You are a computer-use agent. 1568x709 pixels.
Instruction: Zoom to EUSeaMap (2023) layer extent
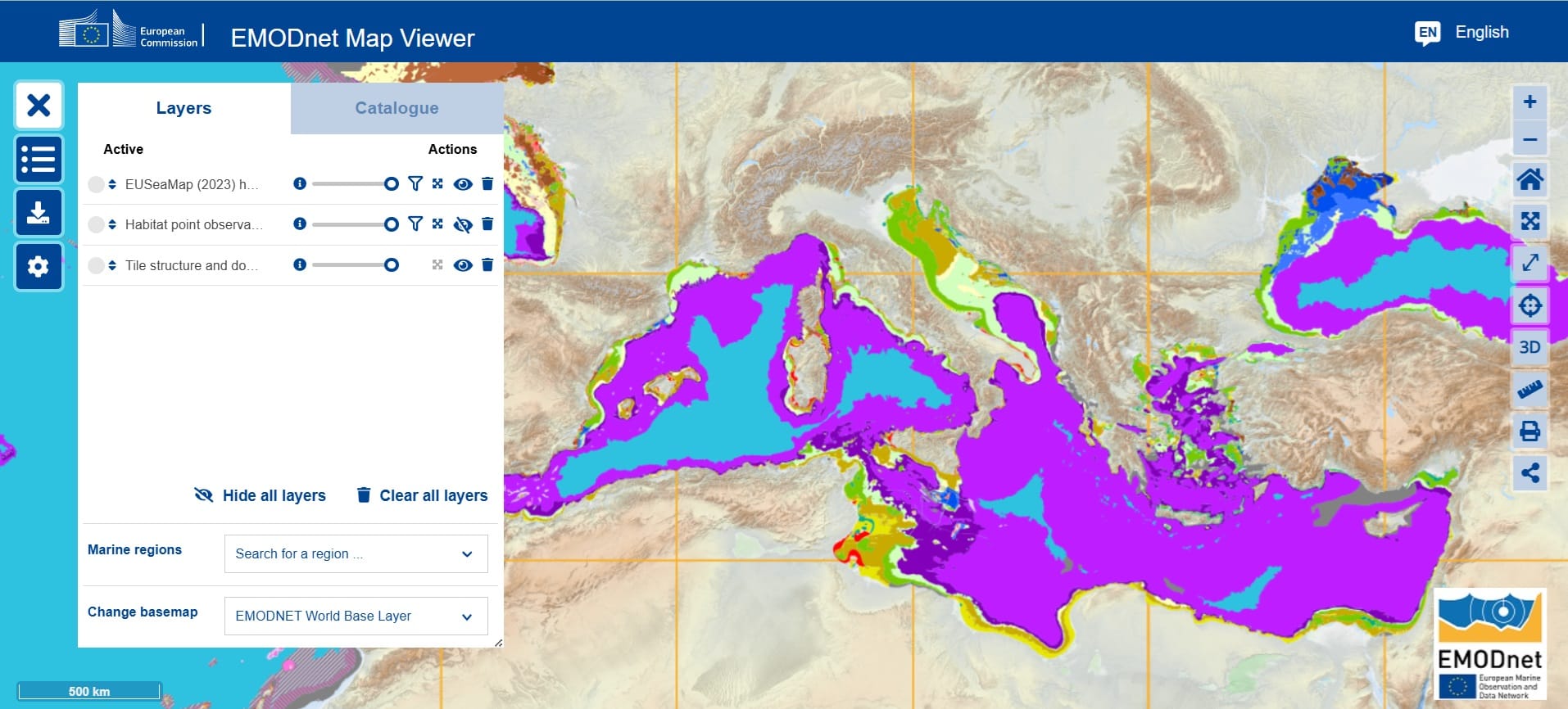tap(437, 183)
